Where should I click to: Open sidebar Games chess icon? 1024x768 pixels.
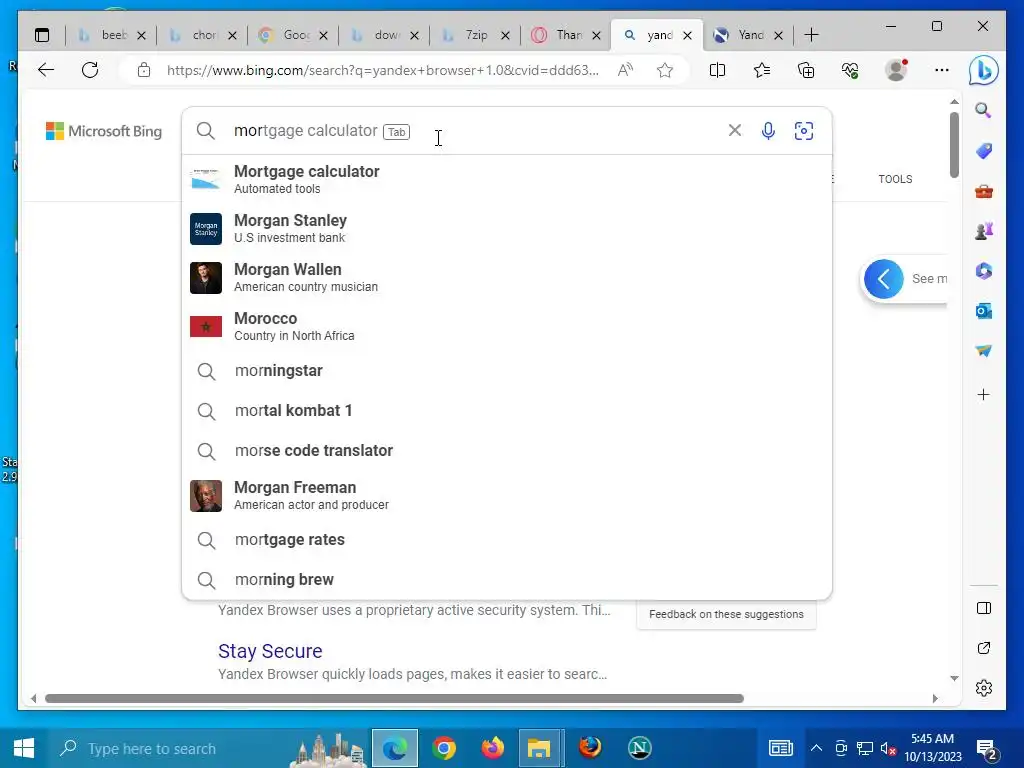[x=984, y=231]
